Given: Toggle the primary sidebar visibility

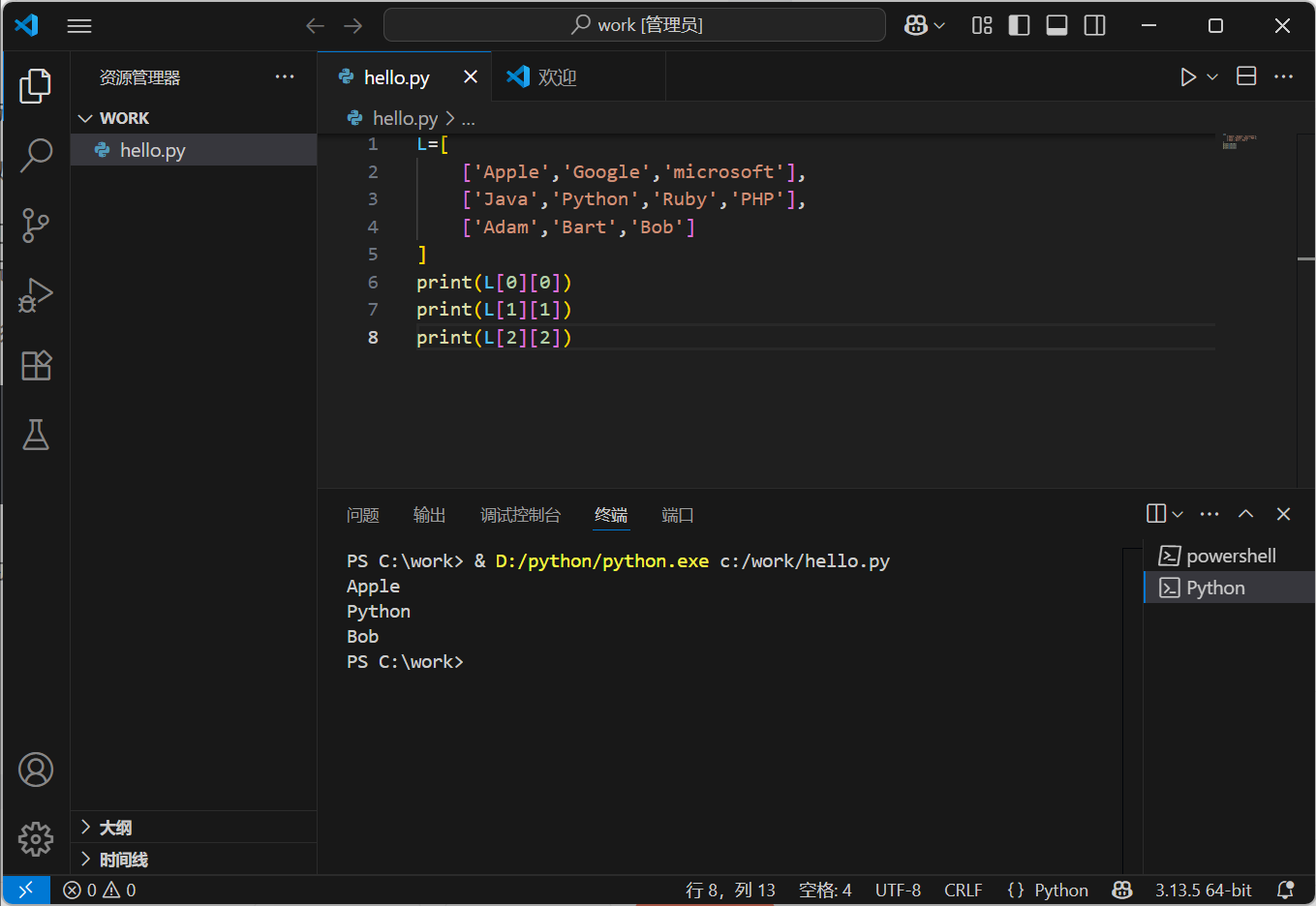Looking at the screenshot, I should pyautogui.click(x=1019, y=25).
